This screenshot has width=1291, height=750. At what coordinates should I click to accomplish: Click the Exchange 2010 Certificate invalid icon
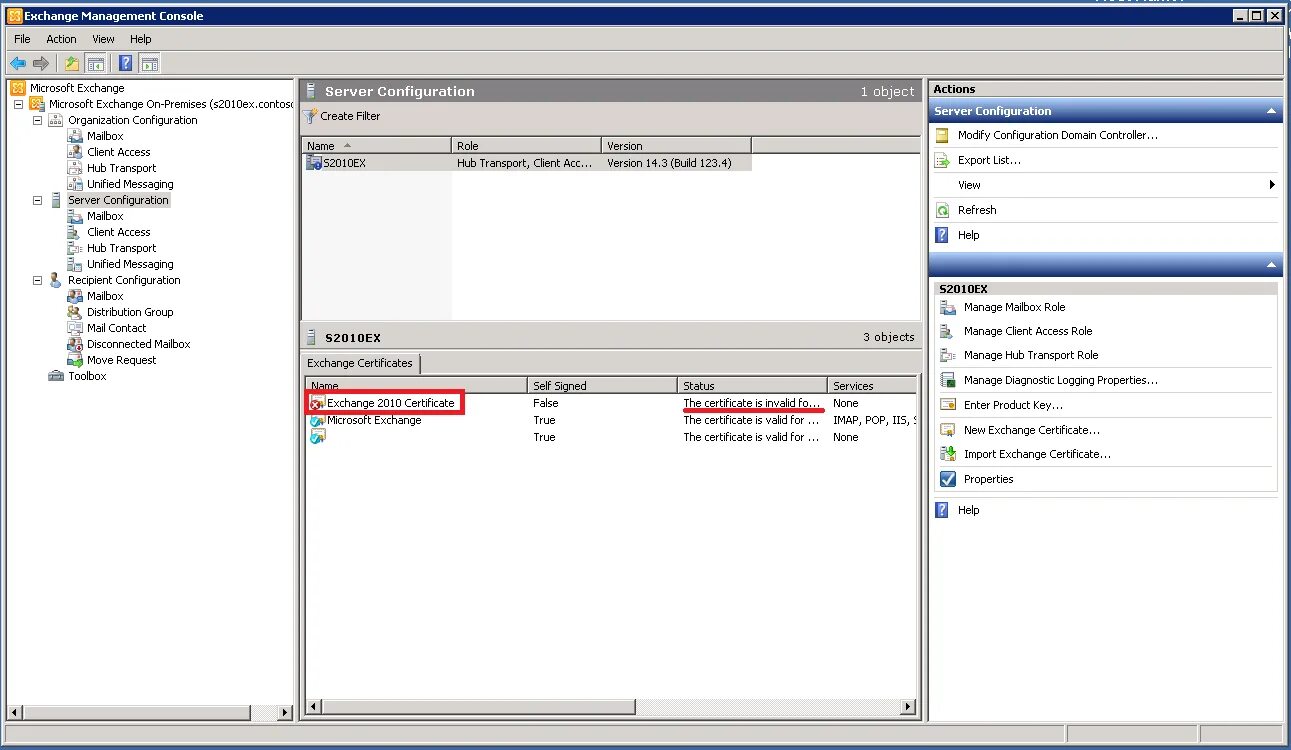[317, 403]
